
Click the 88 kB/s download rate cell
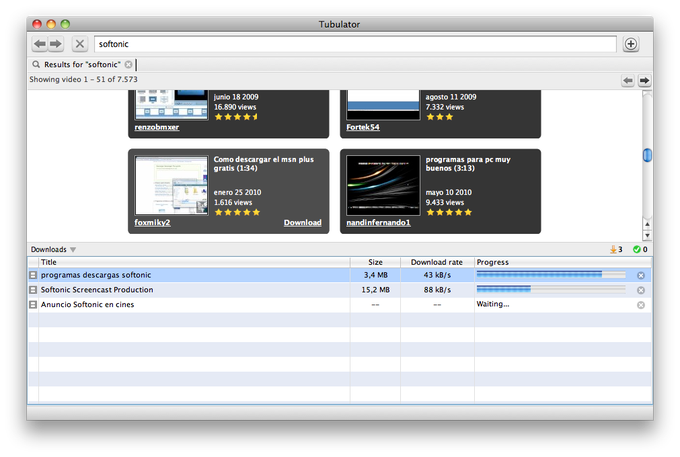point(437,290)
